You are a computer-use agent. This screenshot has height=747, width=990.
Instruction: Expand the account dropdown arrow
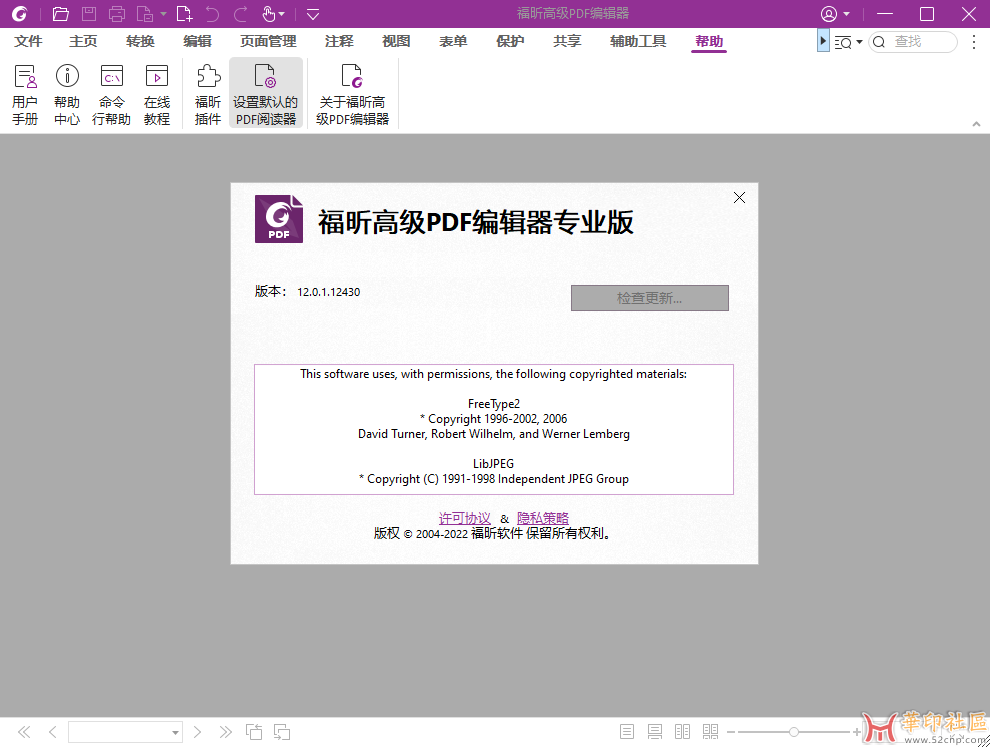(x=847, y=14)
